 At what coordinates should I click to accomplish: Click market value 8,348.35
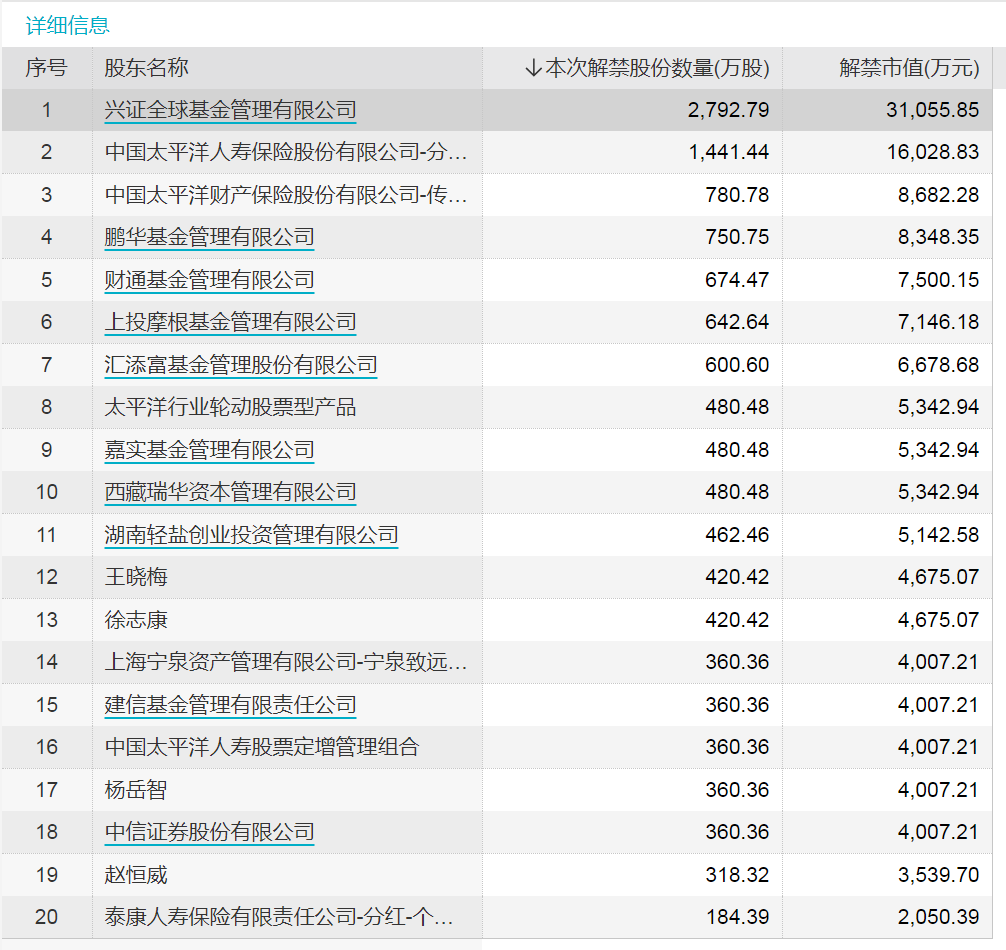[x=939, y=237]
